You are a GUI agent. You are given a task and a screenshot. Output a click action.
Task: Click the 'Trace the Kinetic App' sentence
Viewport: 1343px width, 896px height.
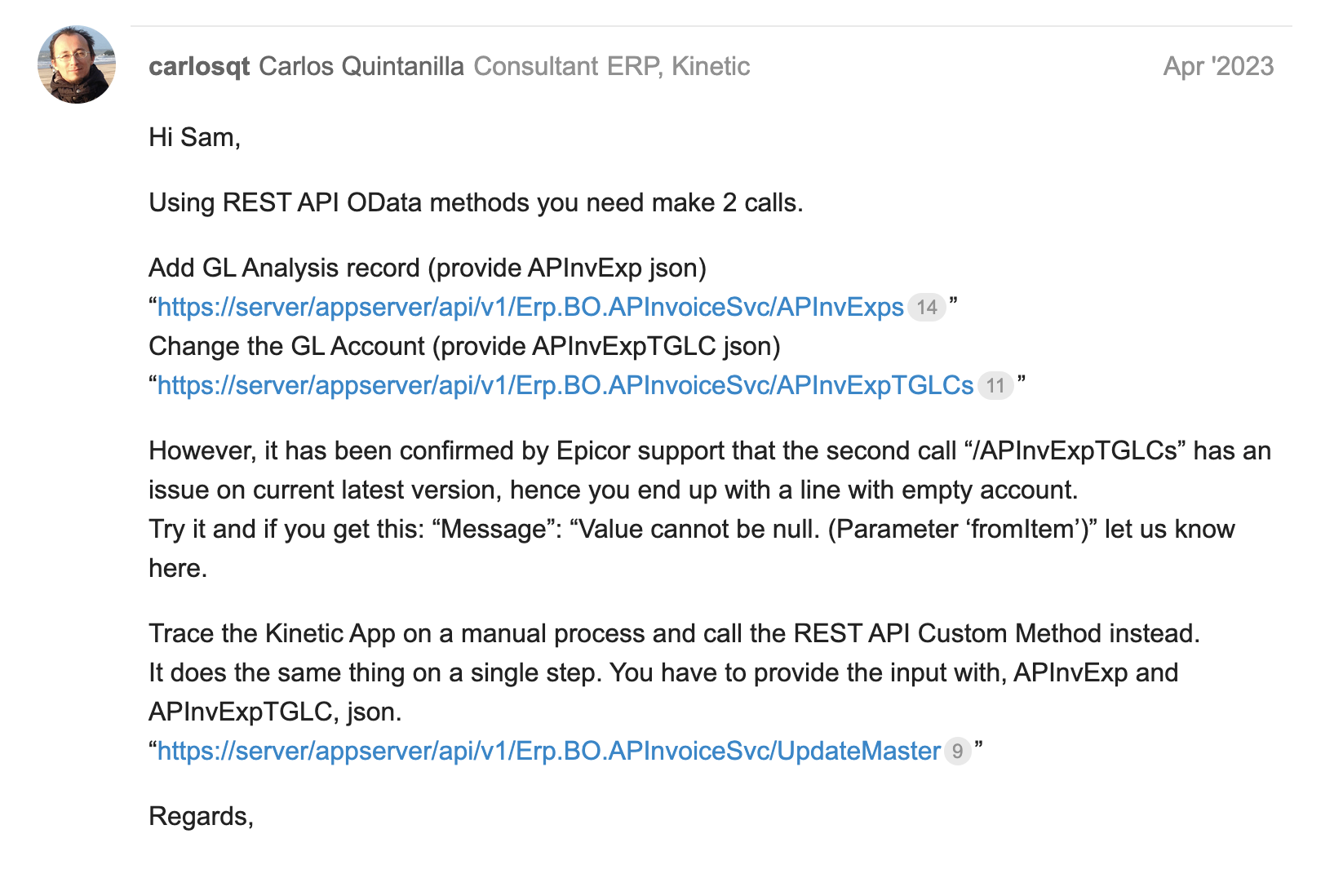pos(674,633)
